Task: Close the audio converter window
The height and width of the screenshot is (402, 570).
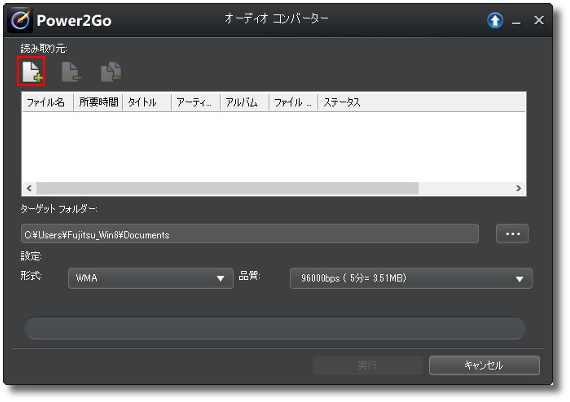Action: pyautogui.click(x=539, y=20)
